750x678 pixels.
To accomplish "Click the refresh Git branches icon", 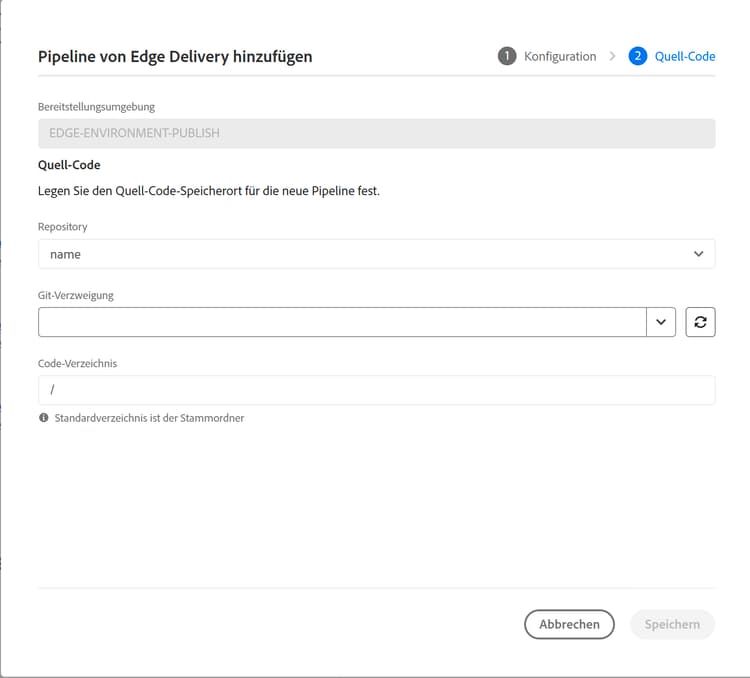I will tap(700, 322).
